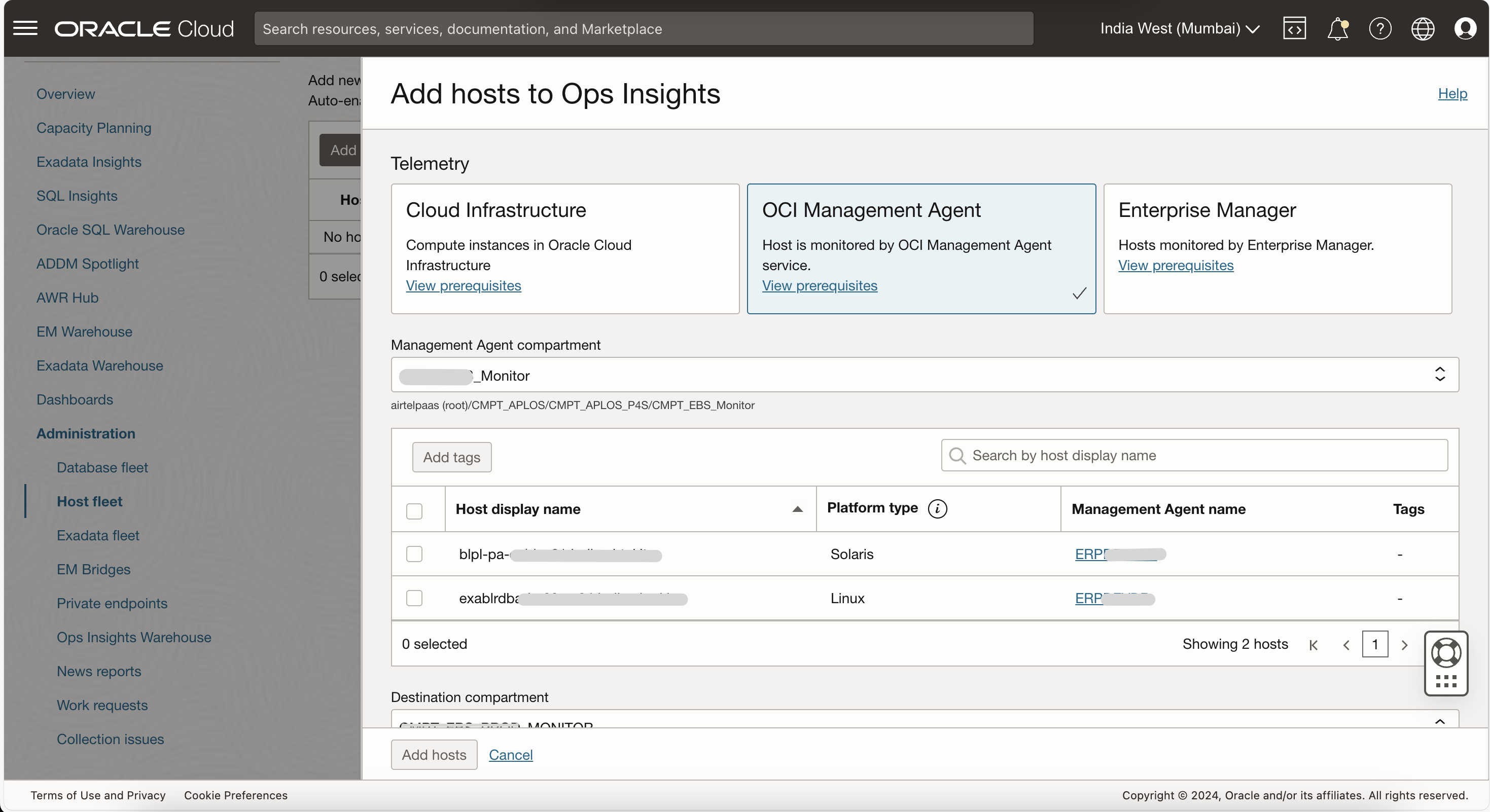Open the language globe icon

point(1423,28)
